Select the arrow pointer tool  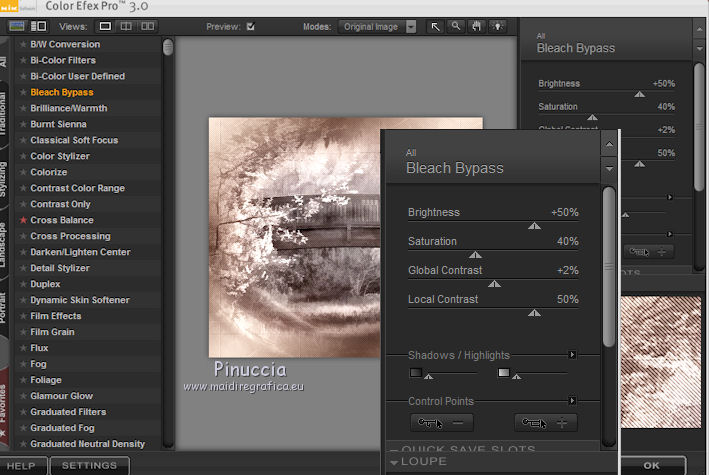pos(435,26)
